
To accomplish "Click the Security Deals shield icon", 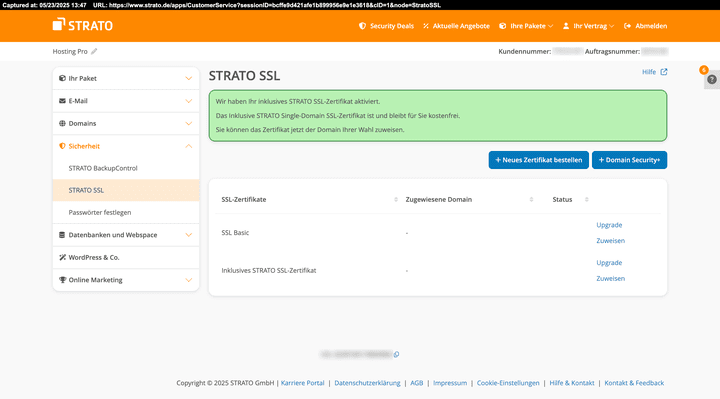I will click(x=362, y=26).
